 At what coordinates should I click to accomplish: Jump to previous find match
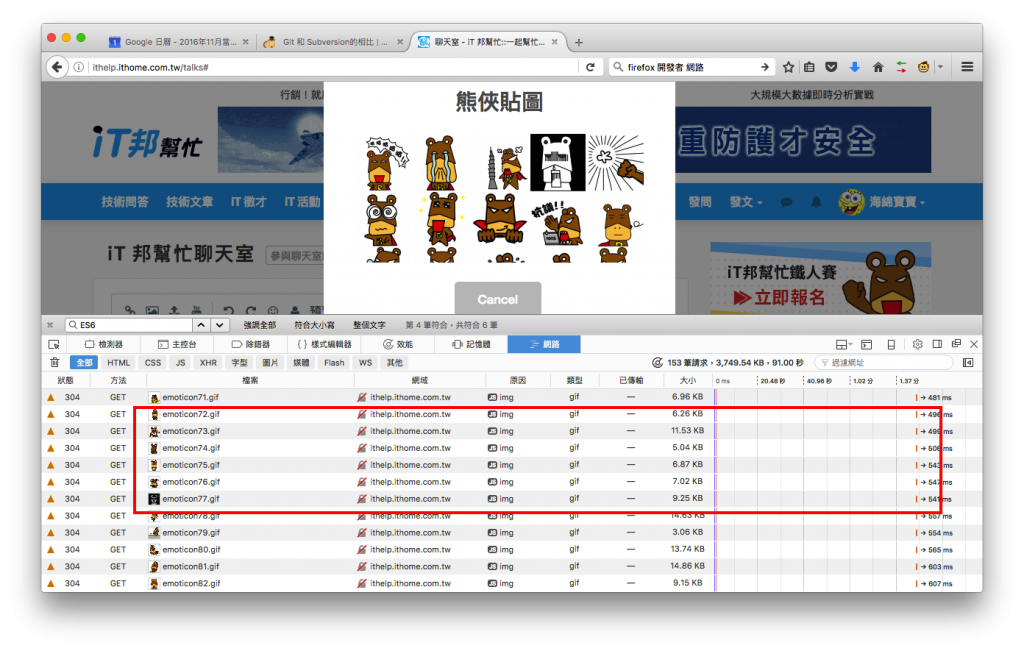pos(201,325)
